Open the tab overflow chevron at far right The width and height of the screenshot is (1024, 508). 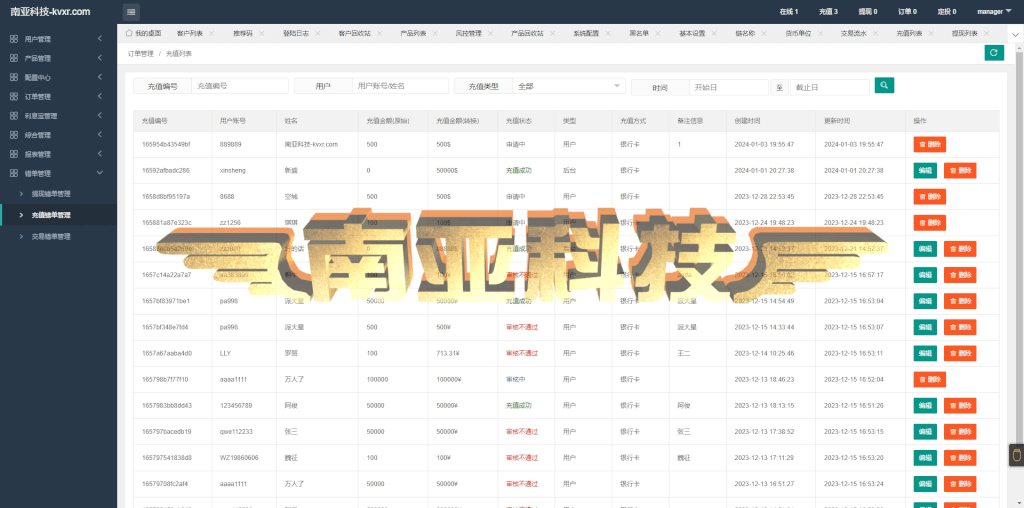(1015, 33)
